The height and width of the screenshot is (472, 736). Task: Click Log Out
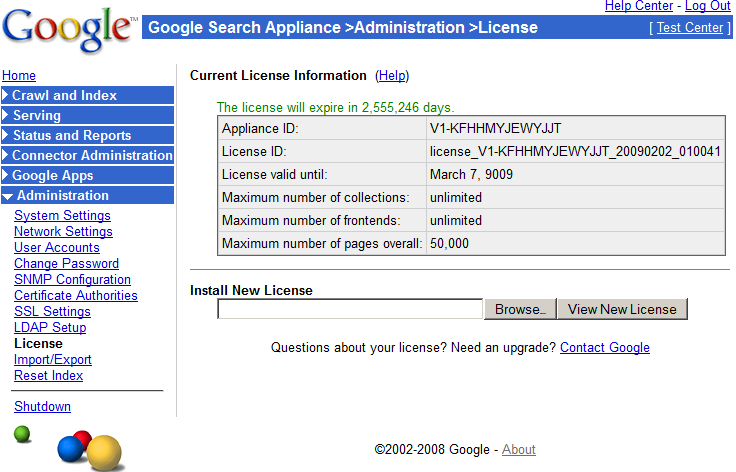coord(707,6)
